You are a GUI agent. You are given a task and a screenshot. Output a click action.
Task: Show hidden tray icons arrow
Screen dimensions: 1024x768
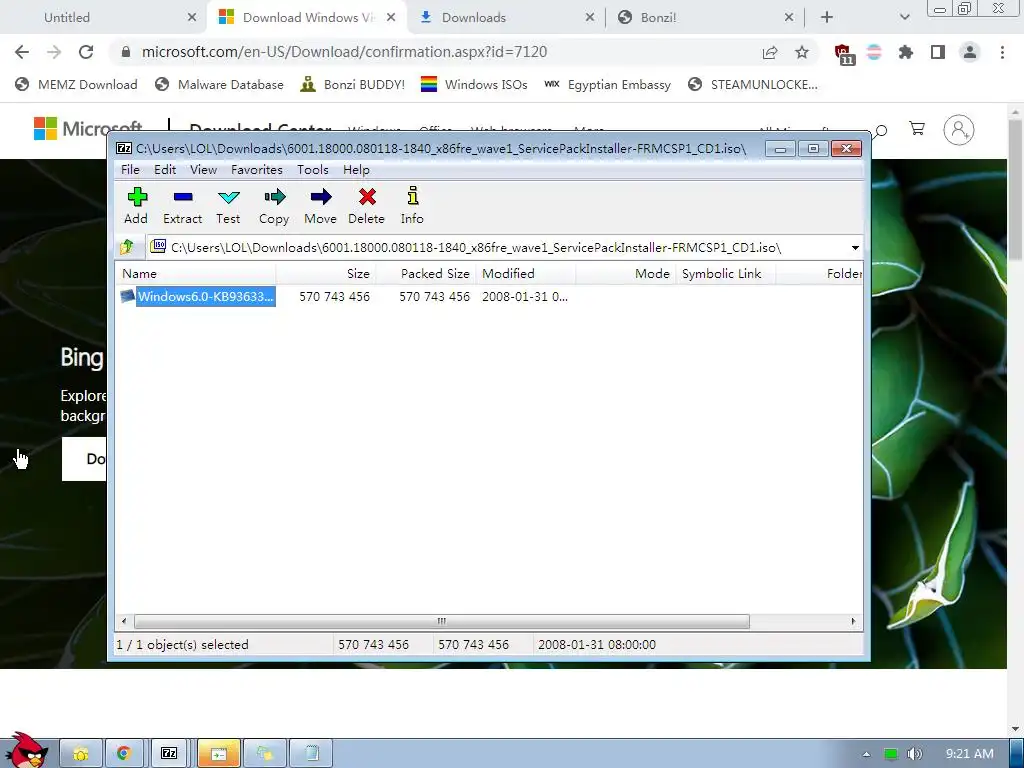tap(866, 754)
